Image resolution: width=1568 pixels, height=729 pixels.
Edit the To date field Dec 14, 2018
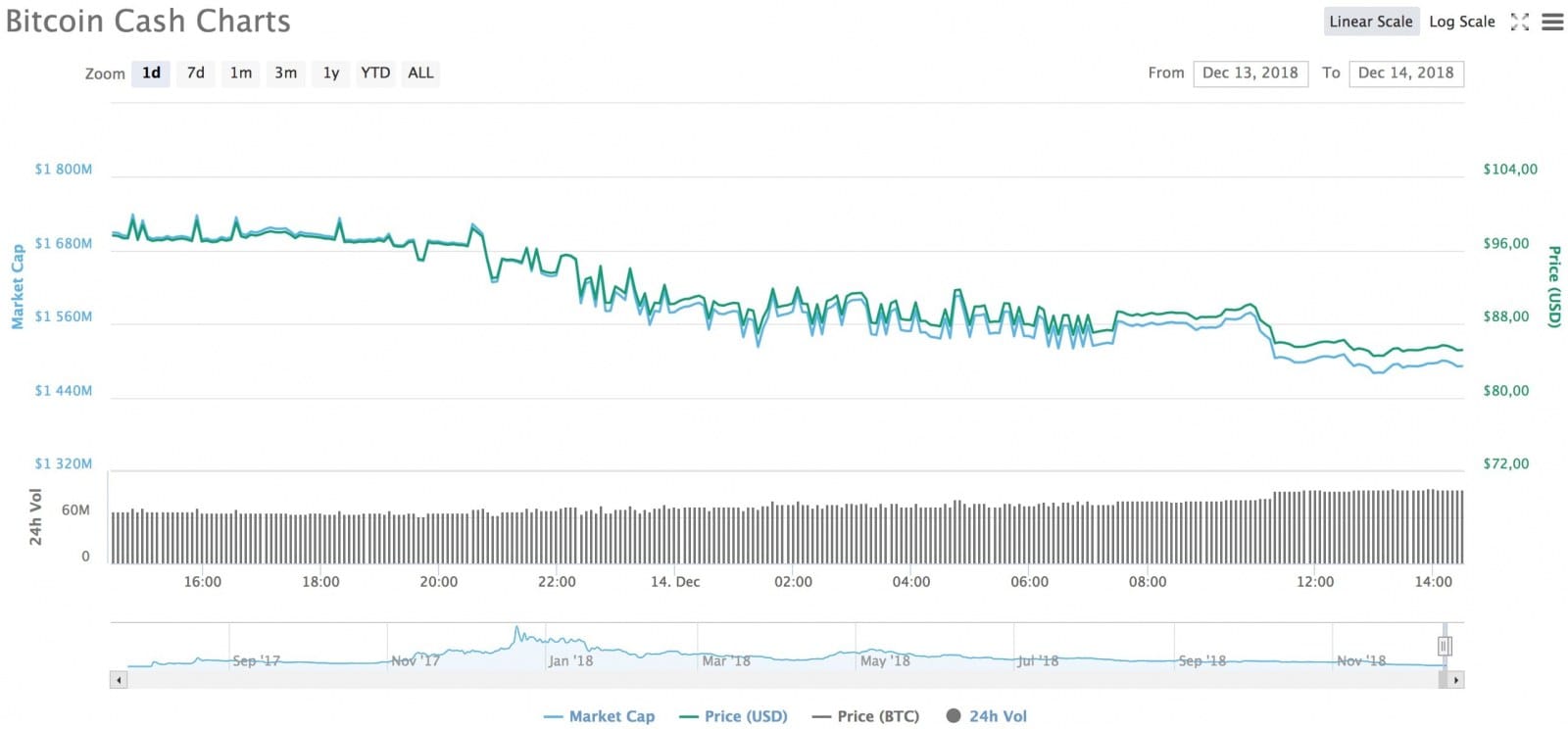click(1406, 73)
